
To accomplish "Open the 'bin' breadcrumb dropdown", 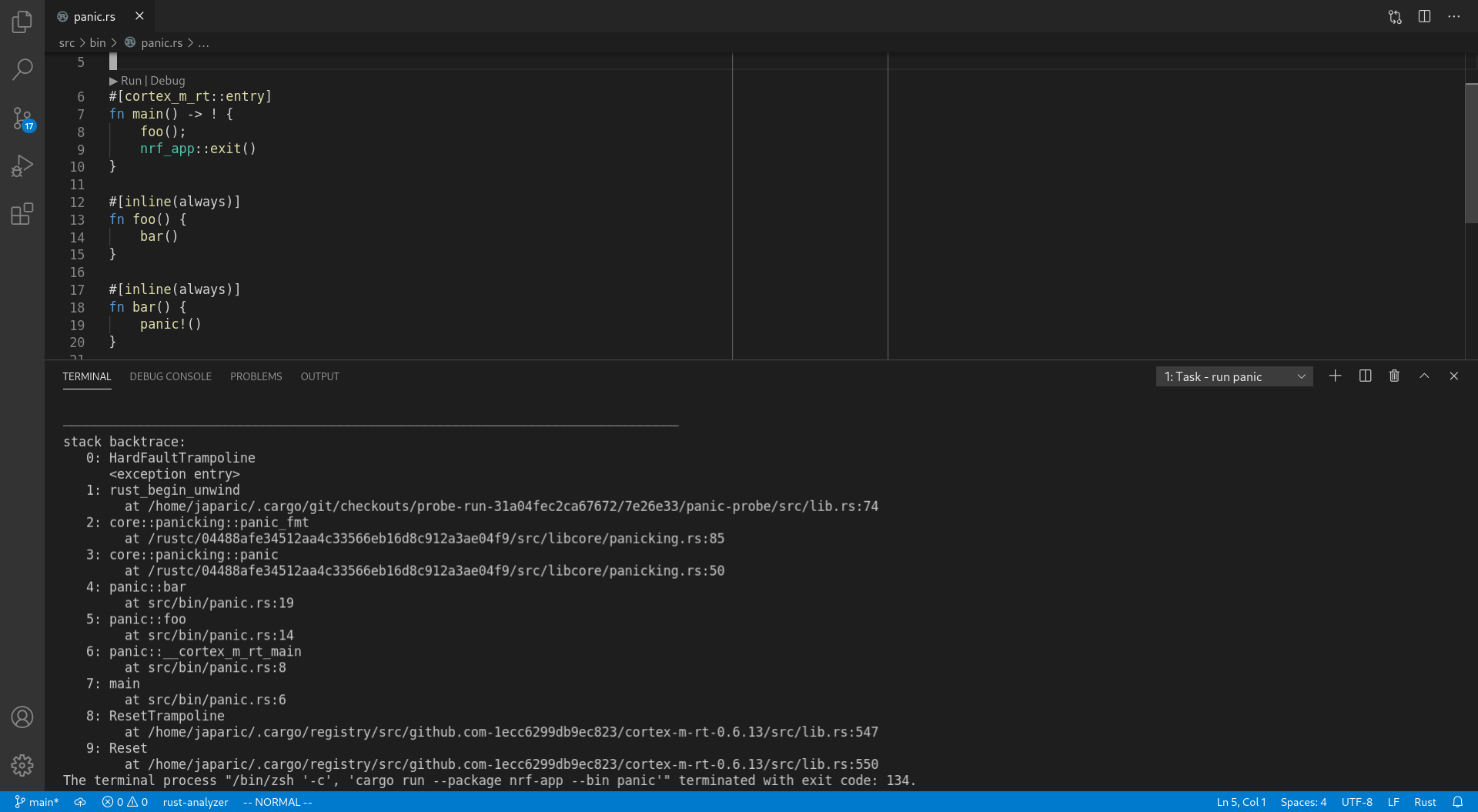I will click(98, 43).
